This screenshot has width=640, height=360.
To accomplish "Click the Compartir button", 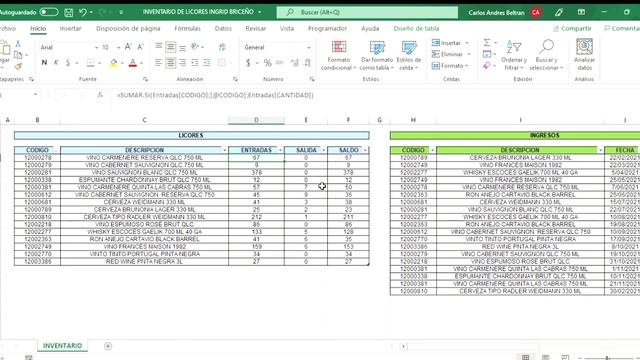I will (572, 28).
